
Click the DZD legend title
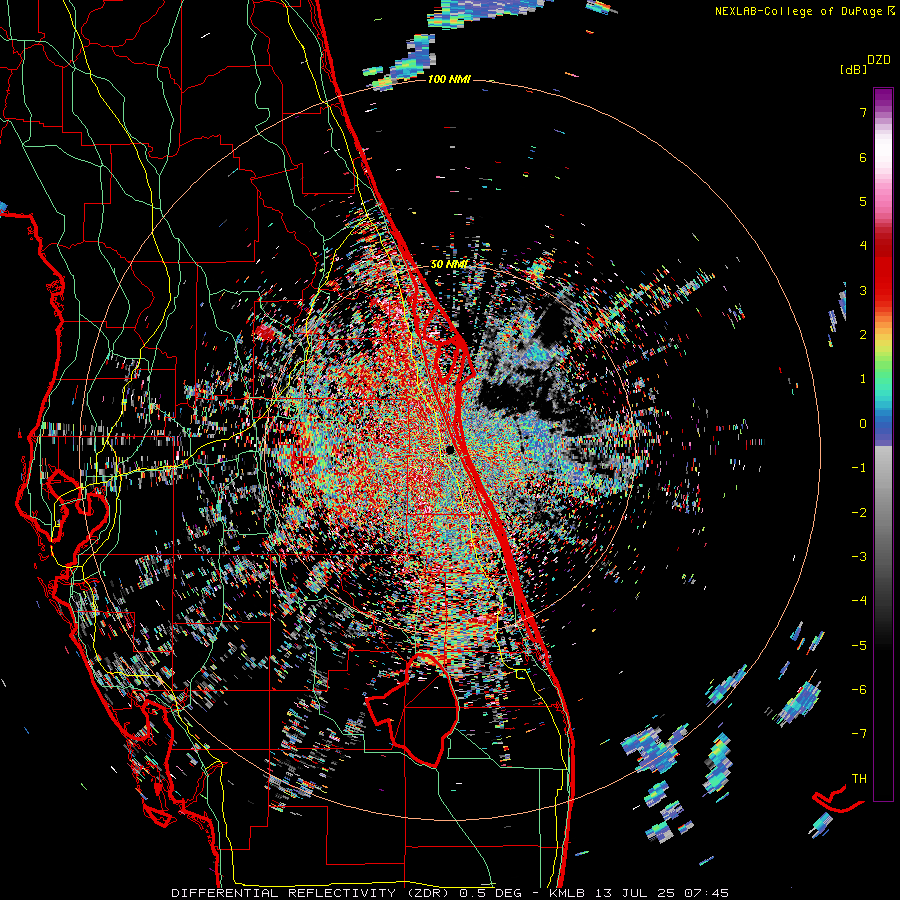pos(879,60)
